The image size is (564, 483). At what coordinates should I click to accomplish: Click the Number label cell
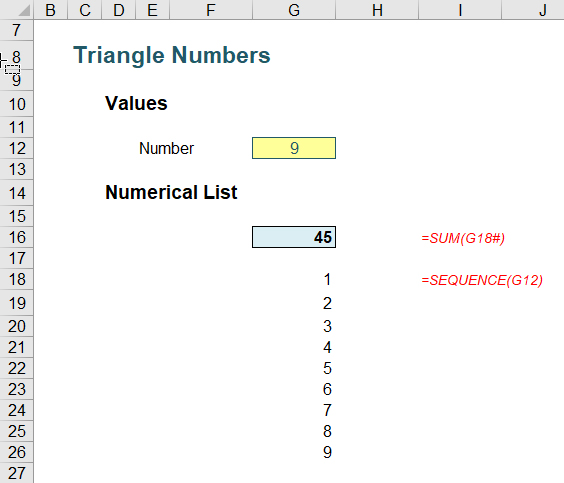[x=167, y=148]
